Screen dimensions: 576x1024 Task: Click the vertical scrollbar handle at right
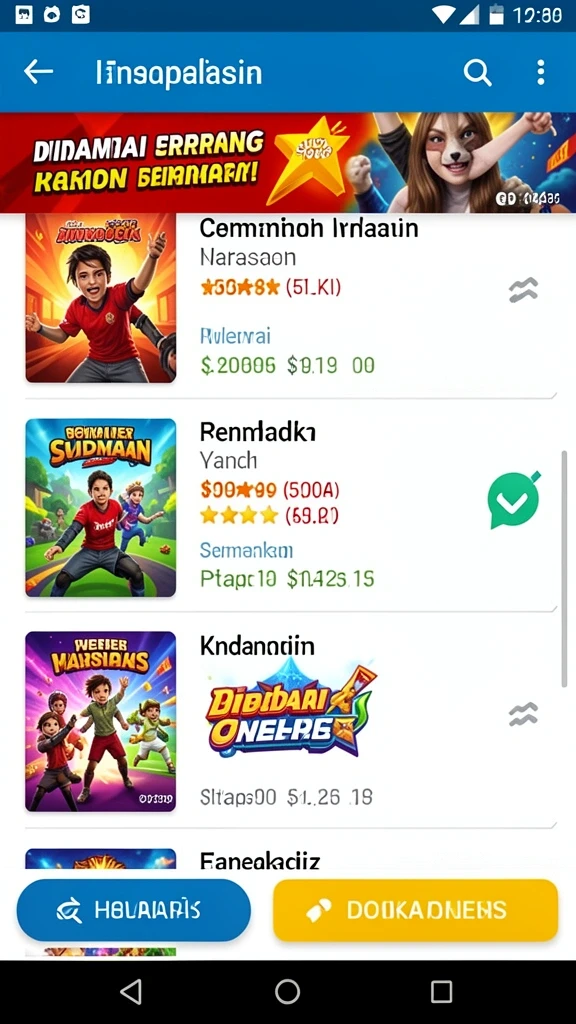564,568
